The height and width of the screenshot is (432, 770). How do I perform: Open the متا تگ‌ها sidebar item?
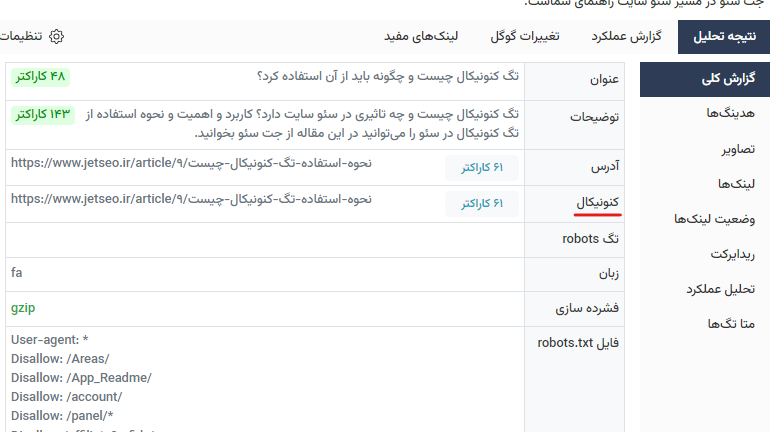(731, 324)
